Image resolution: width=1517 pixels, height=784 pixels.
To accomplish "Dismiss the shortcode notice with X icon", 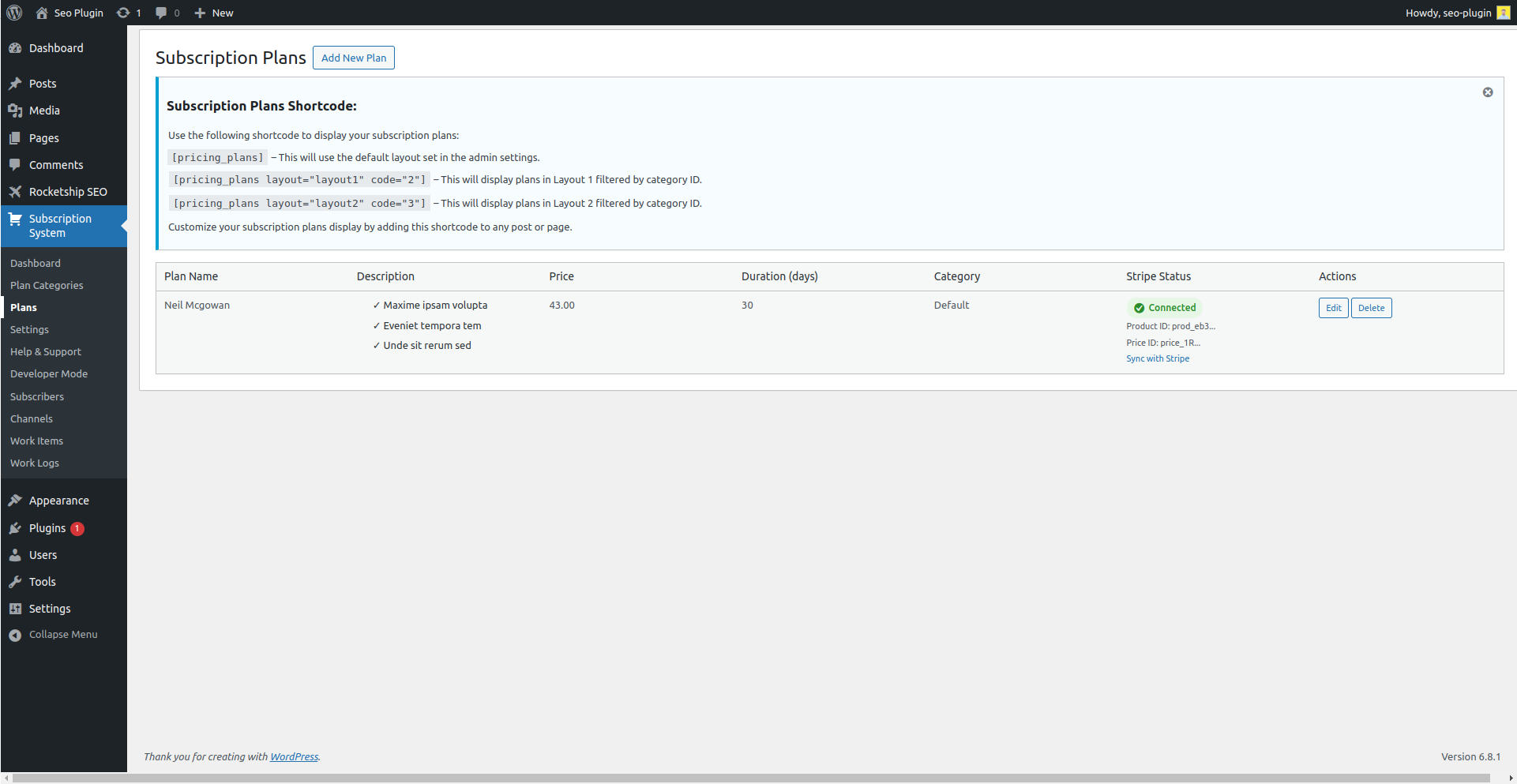I will tap(1488, 92).
